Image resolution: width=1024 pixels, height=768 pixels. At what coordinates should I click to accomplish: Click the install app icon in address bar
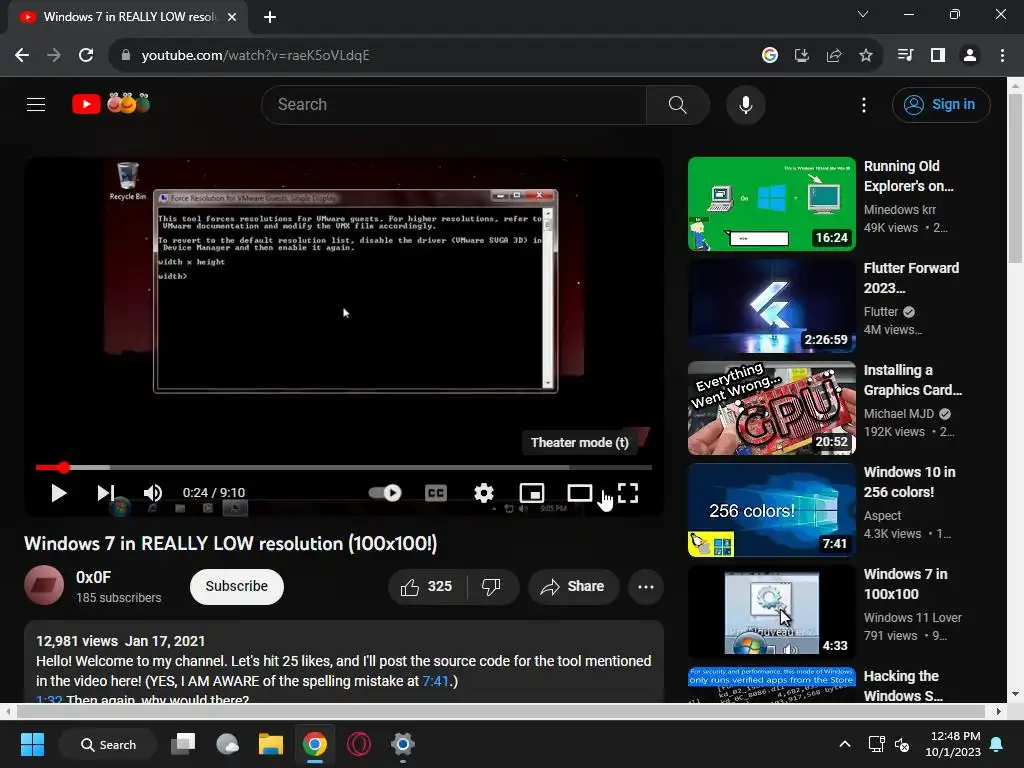tap(801, 56)
